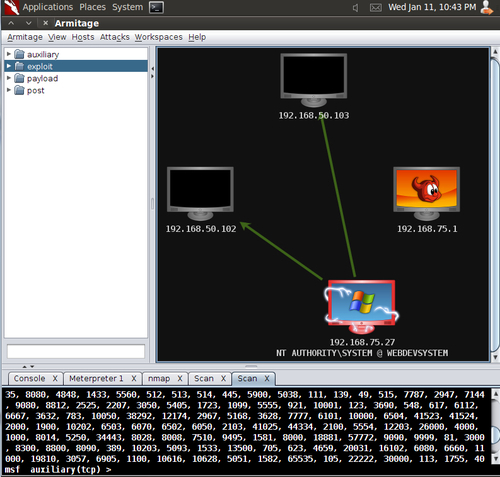This screenshot has height=477, width=500.
Task: Click the title bar down arrow button
Action: click(29, 23)
